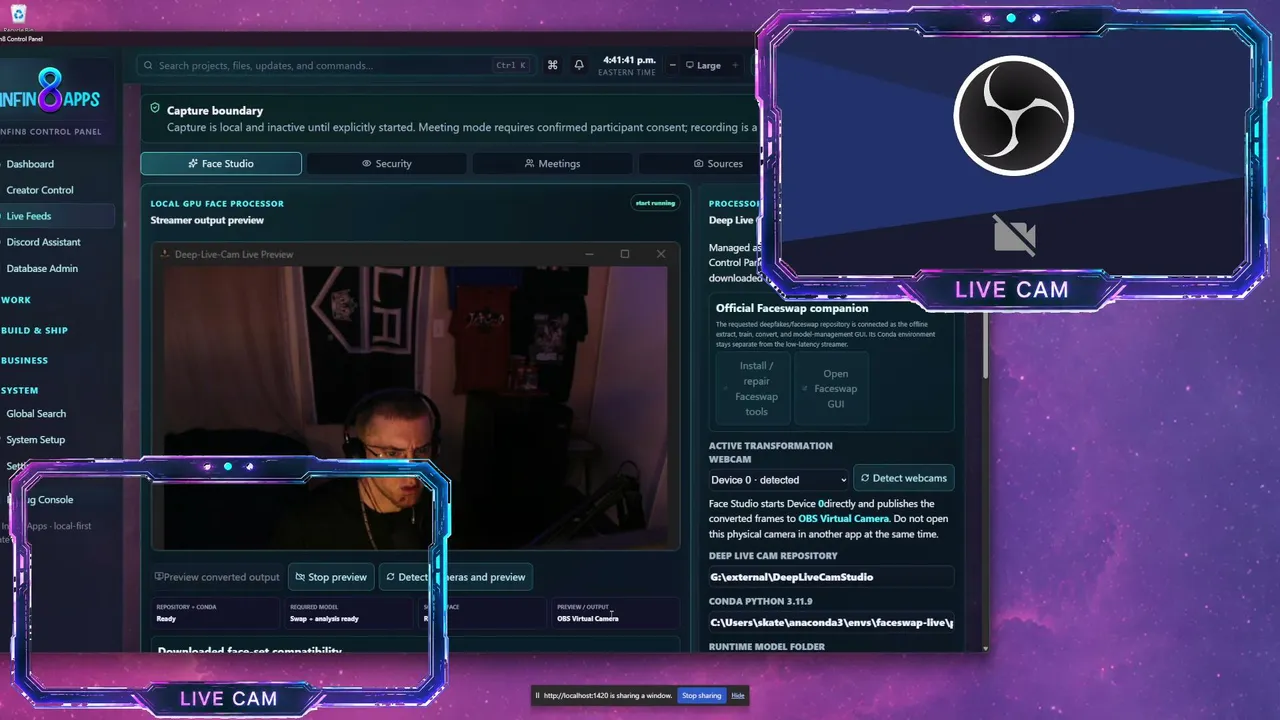Click the camera-off icon in Live Cam overlay

[1014, 235]
